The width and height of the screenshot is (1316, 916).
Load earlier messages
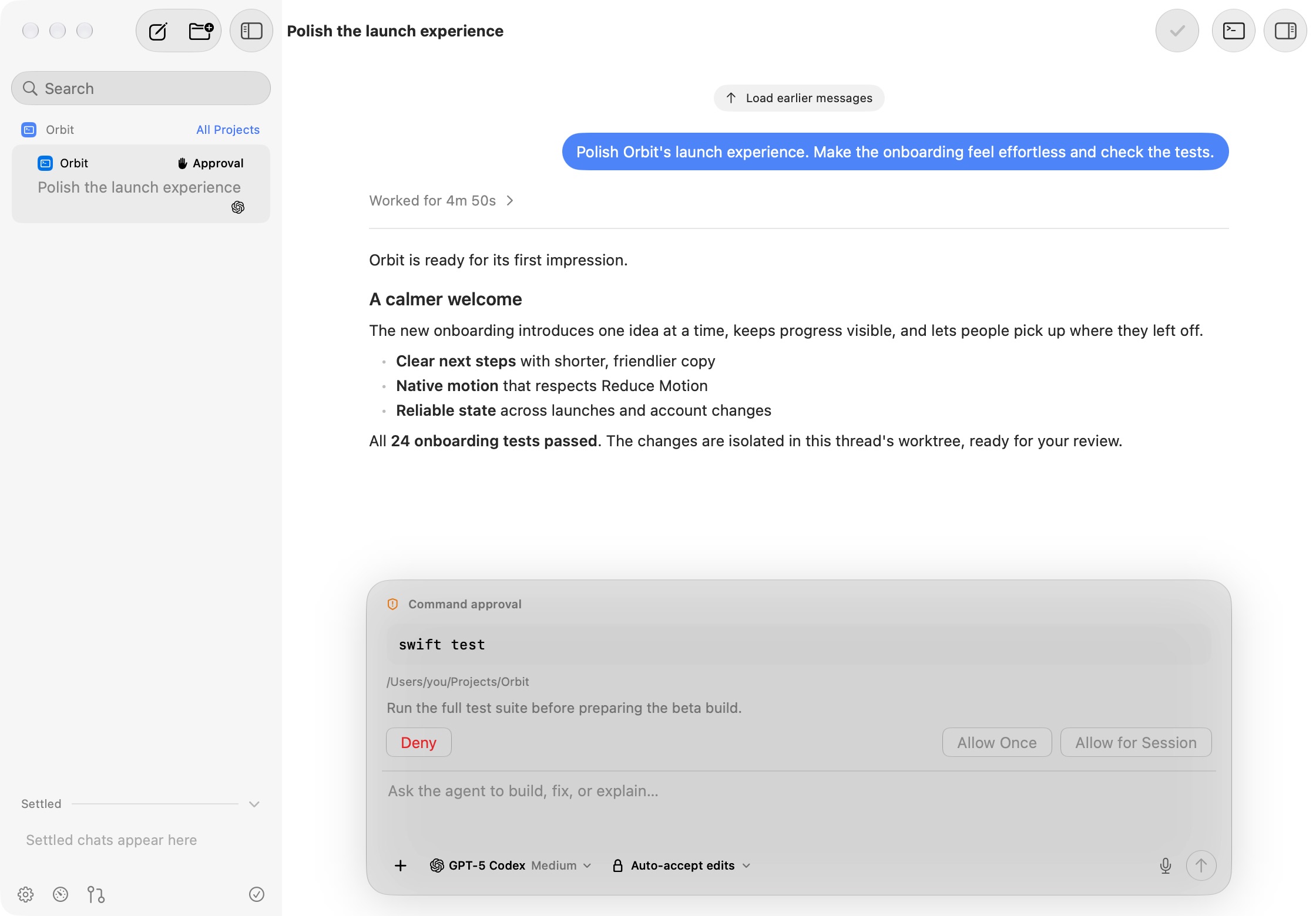tap(799, 98)
